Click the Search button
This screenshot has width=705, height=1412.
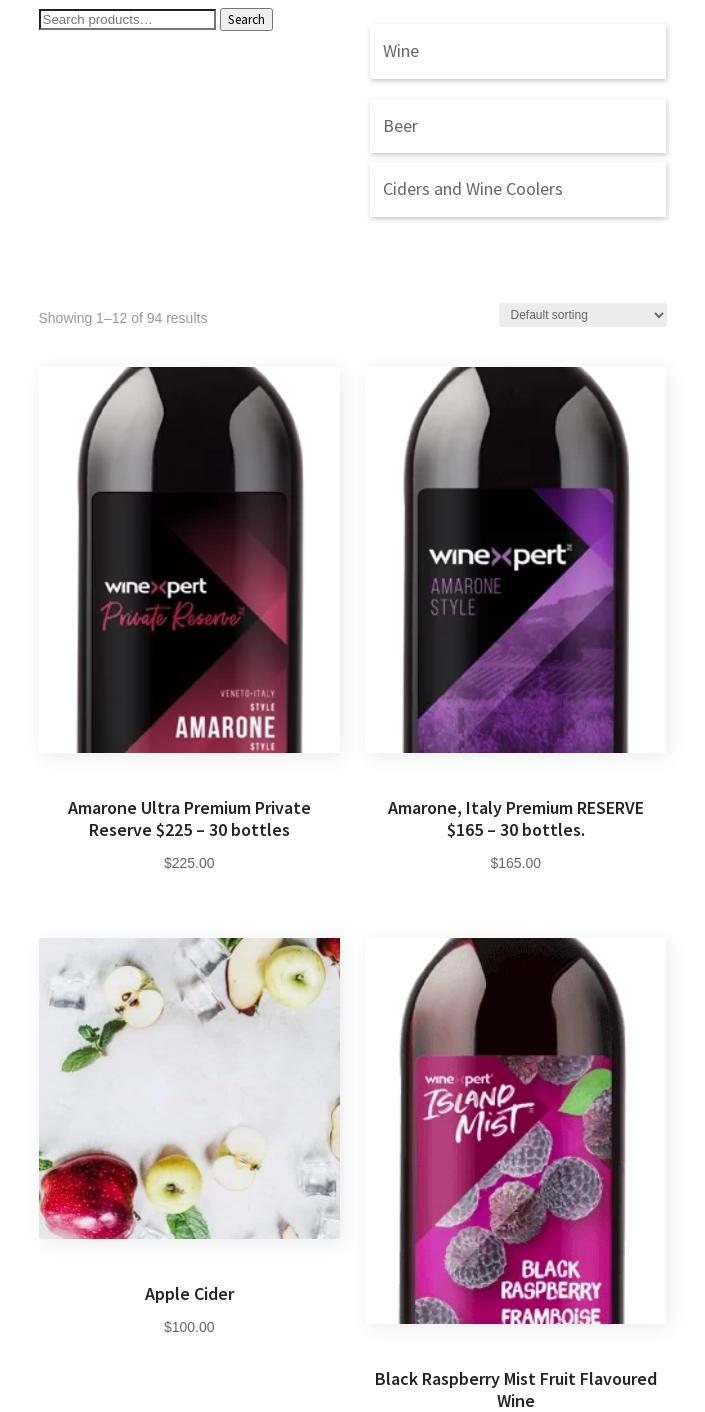click(x=246, y=20)
